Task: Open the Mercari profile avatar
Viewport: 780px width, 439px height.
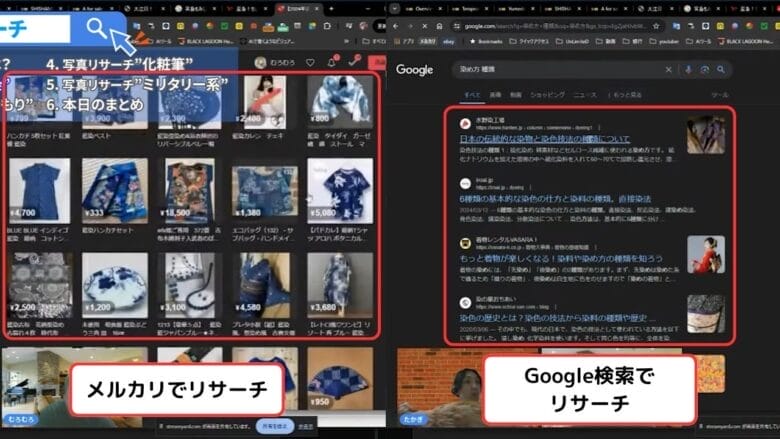Action: 260,62
